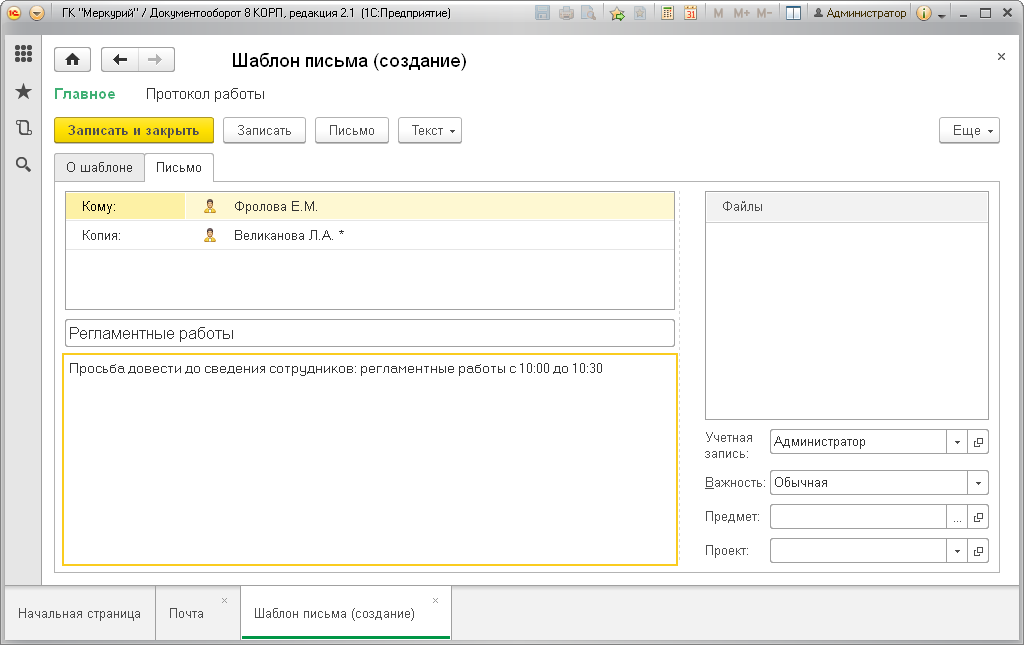Click the printer icon in title bar
1024x645 pixels.
click(566, 13)
